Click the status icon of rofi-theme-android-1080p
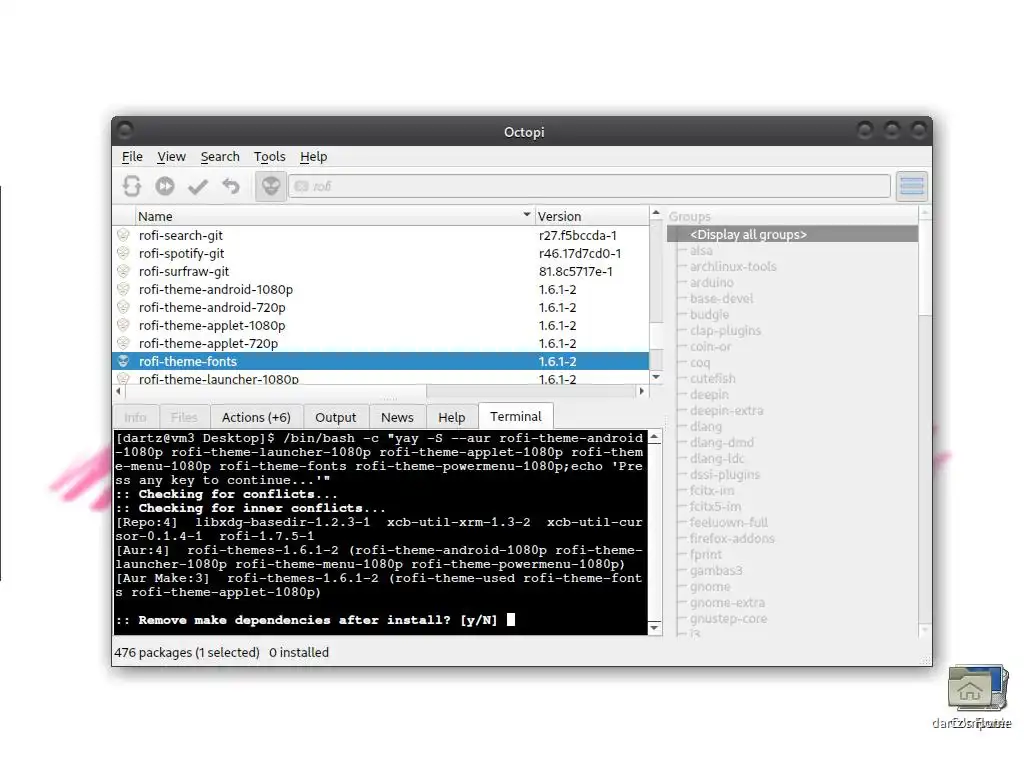The width and height of the screenshot is (1024, 768). tap(123, 289)
